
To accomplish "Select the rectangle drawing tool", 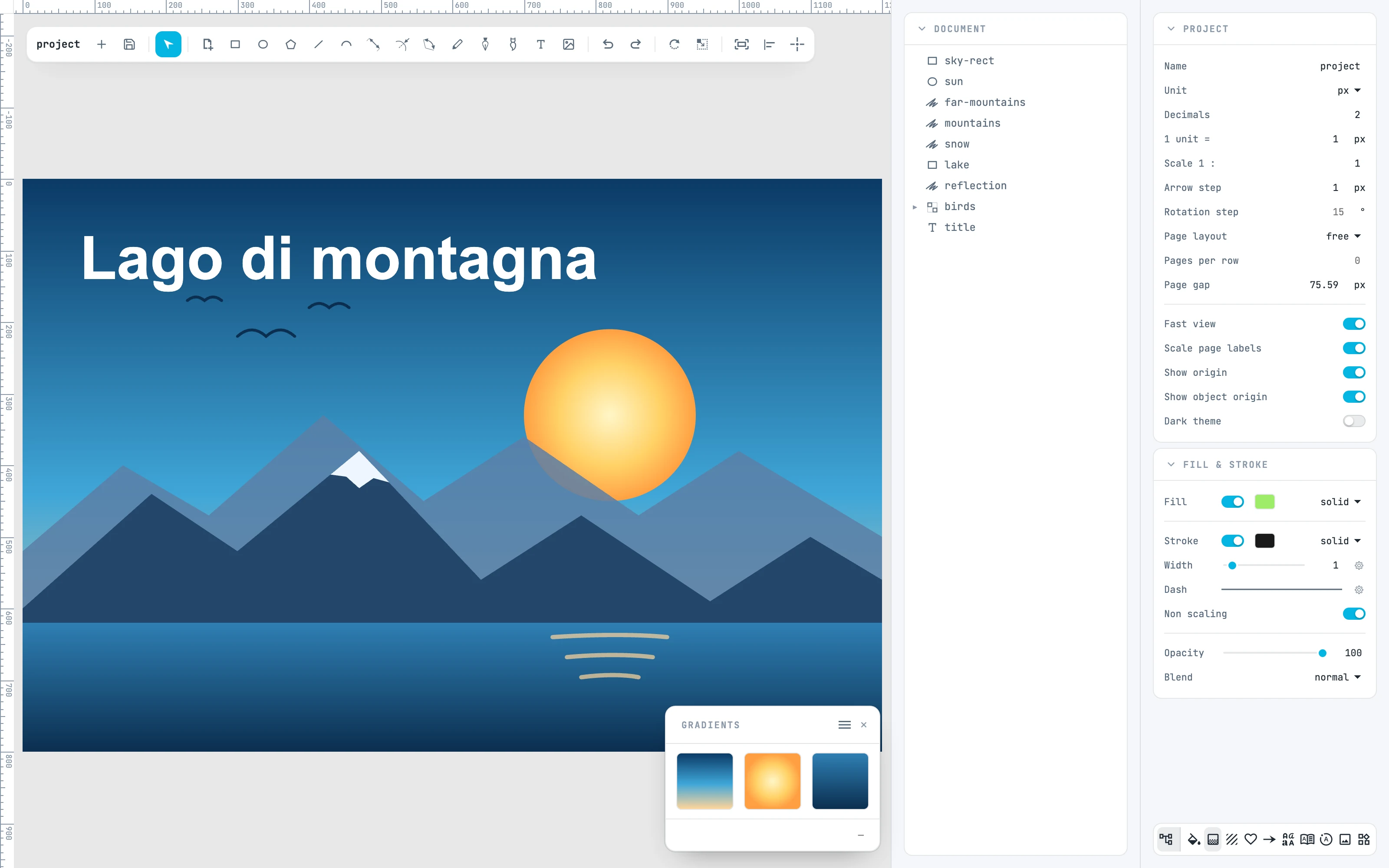I will click(x=235, y=44).
